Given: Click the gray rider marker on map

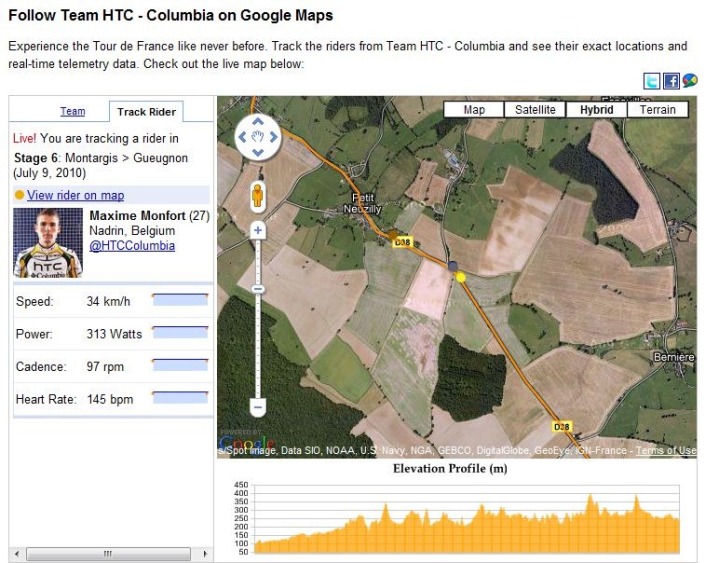Looking at the screenshot, I should (x=453, y=266).
